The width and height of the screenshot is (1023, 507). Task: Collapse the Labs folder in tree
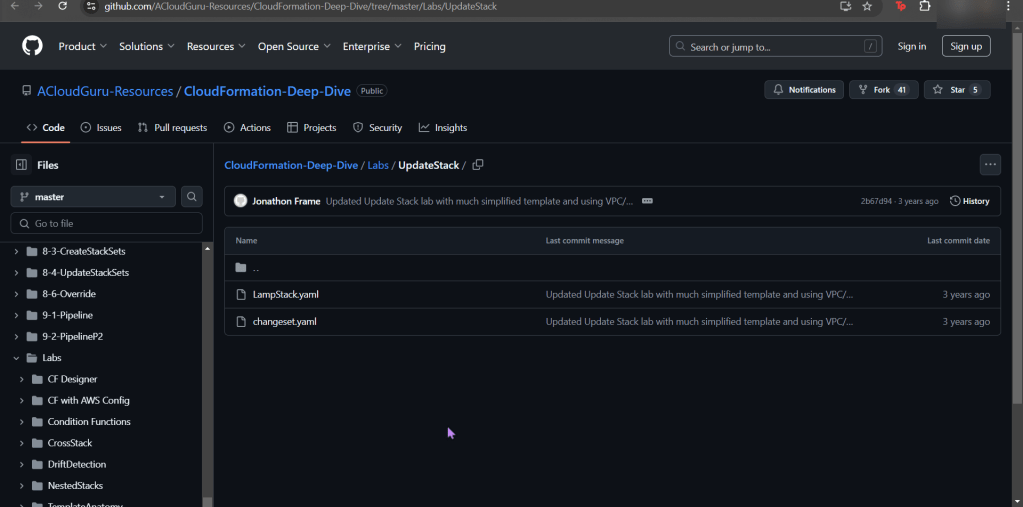[17, 358]
